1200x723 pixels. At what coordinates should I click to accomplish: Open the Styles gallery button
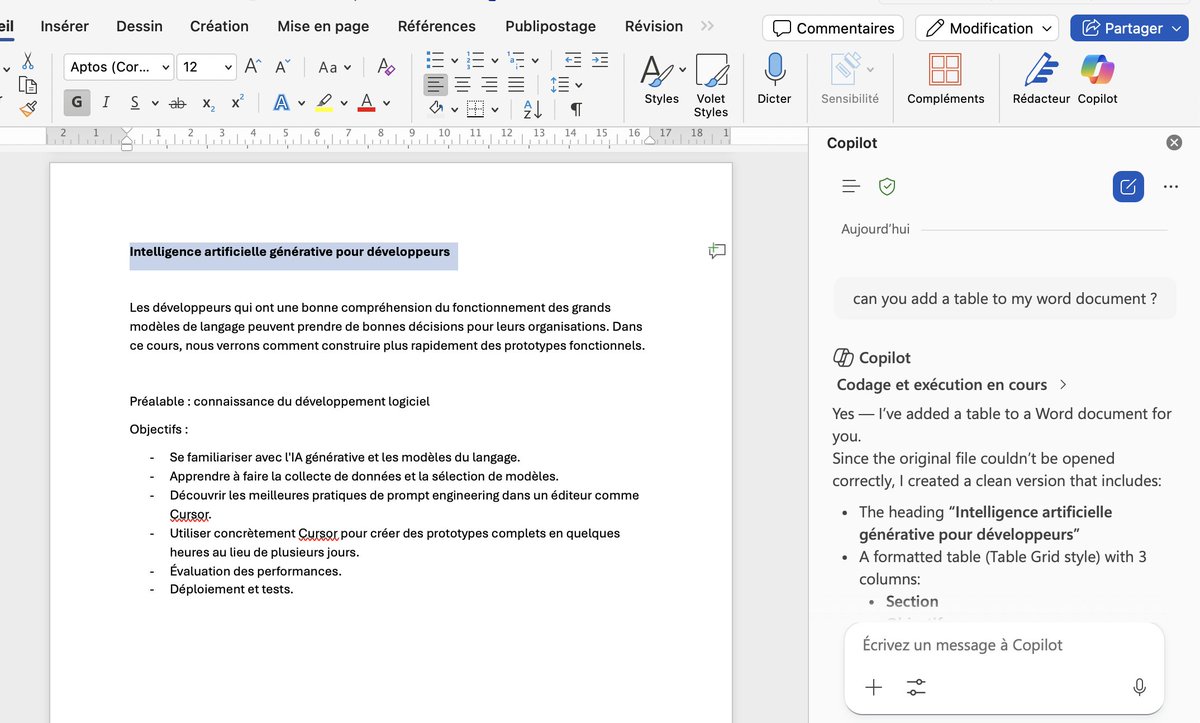click(x=662, y=79)
